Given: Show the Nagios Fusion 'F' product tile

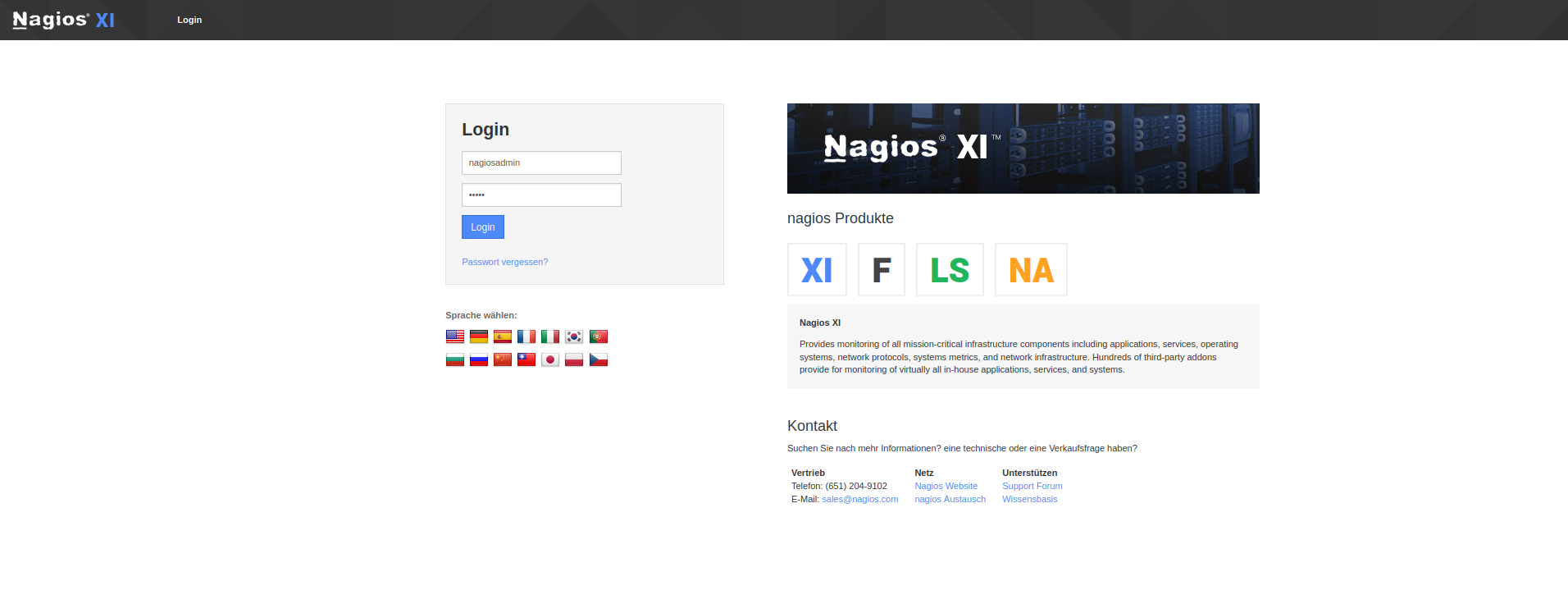Looking at the screenshot, I should click(882, 270).
